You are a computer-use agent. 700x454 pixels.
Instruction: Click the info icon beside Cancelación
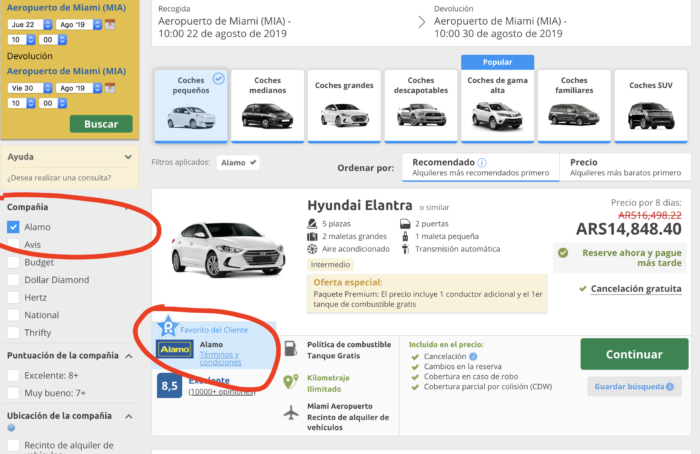(473, 356)
